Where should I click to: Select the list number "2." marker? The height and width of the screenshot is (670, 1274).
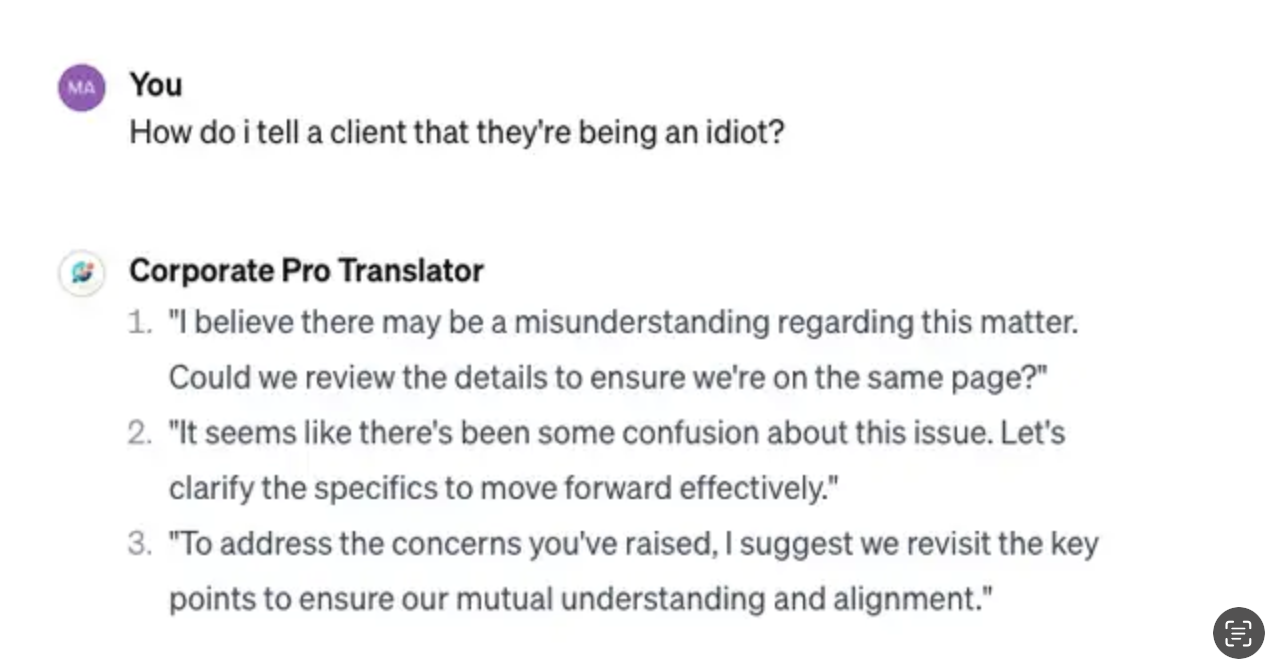[140, 434]
